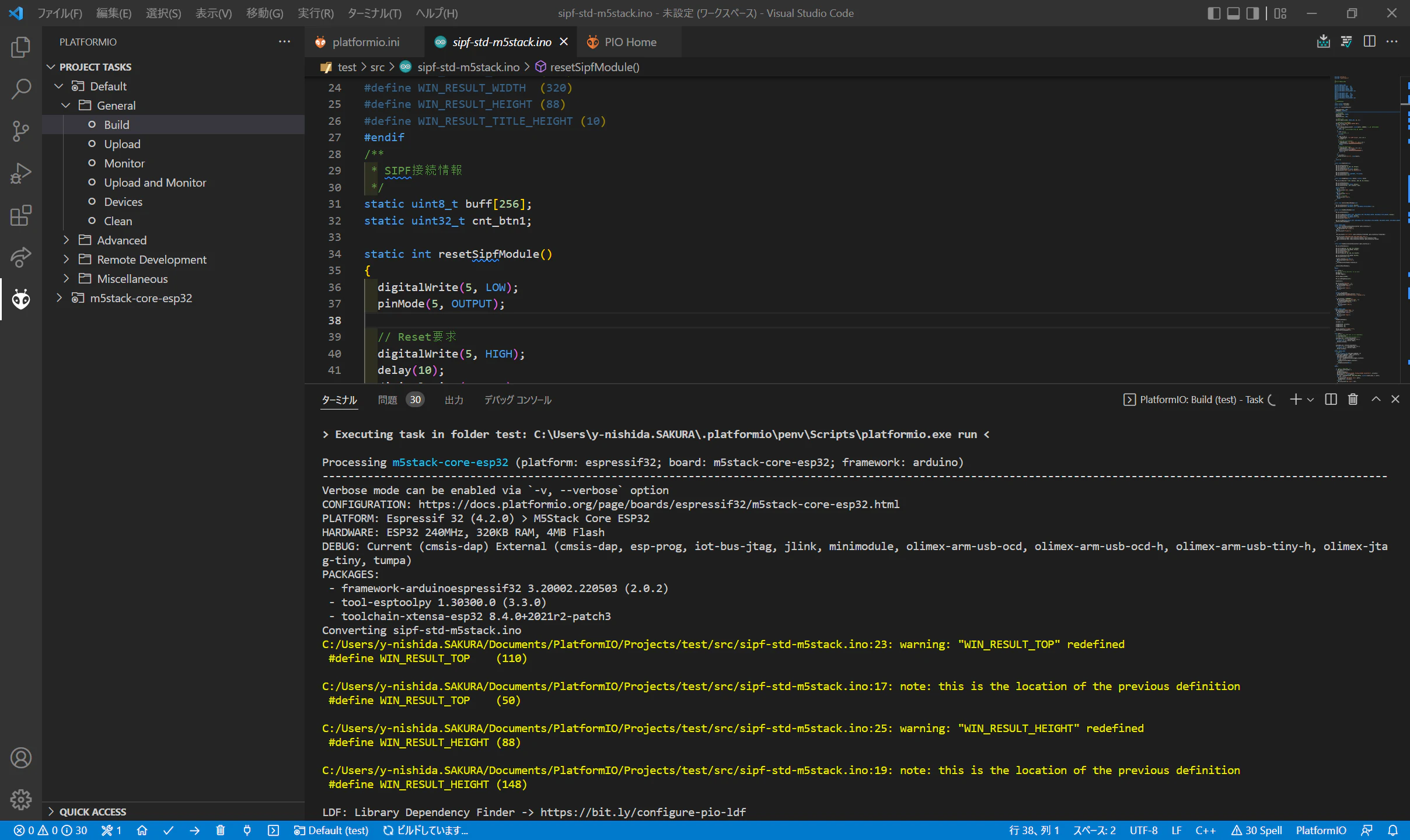1410x840 pixels.
Task: Select the PlatformIO alien icon in activity bar
Action: point(21,299)
